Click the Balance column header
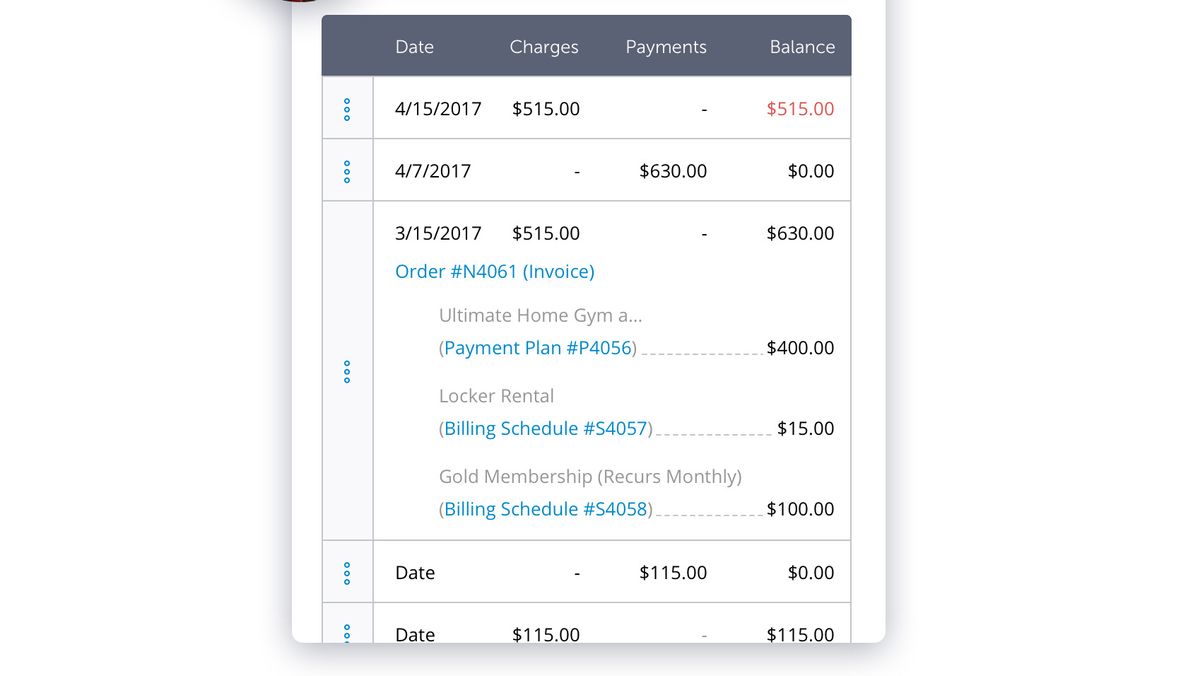The height and width of the screenshot is (676, 1200). click(802, 46)
